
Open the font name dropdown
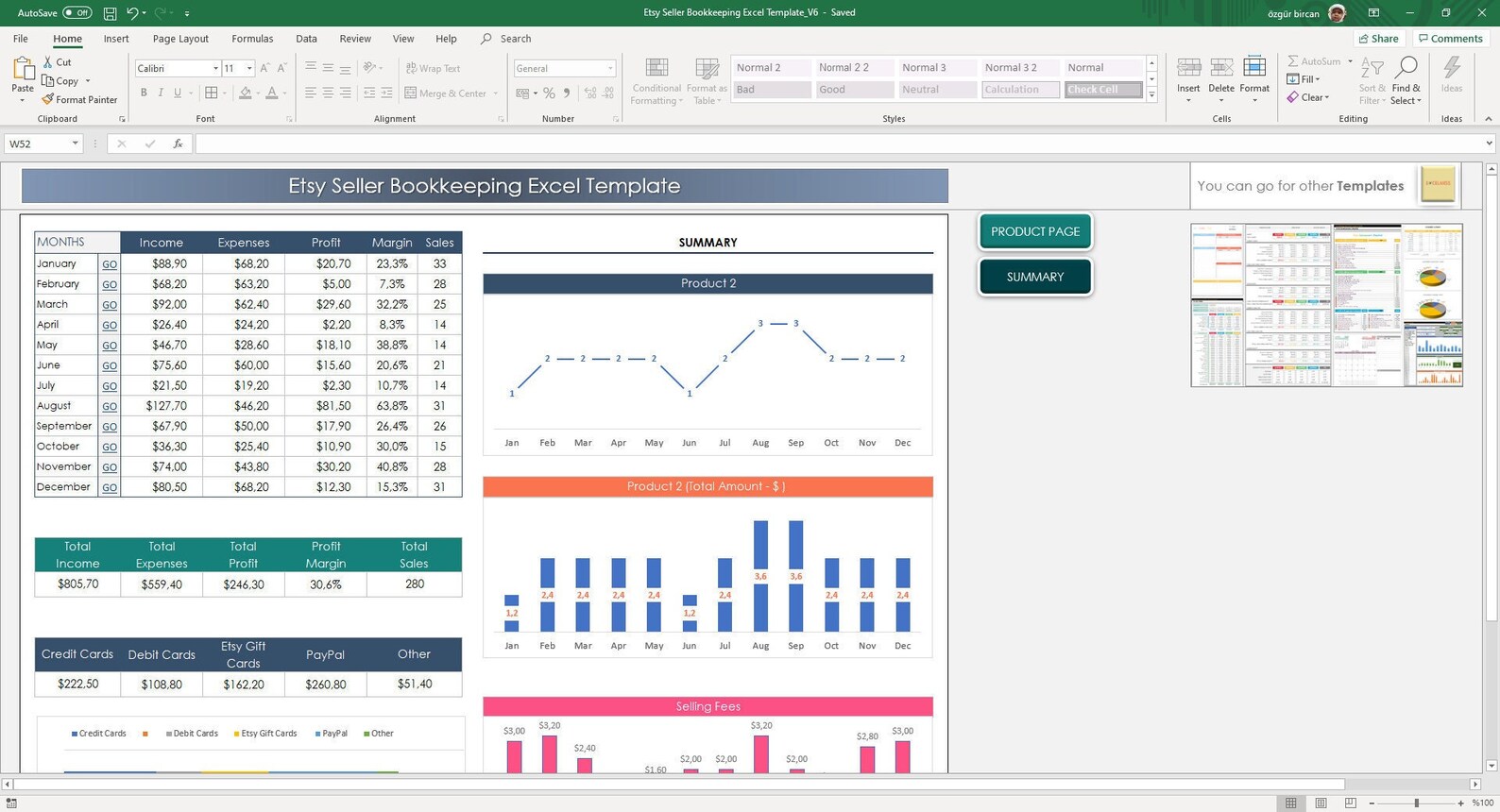pyautogui.click(x=215, y=68)
